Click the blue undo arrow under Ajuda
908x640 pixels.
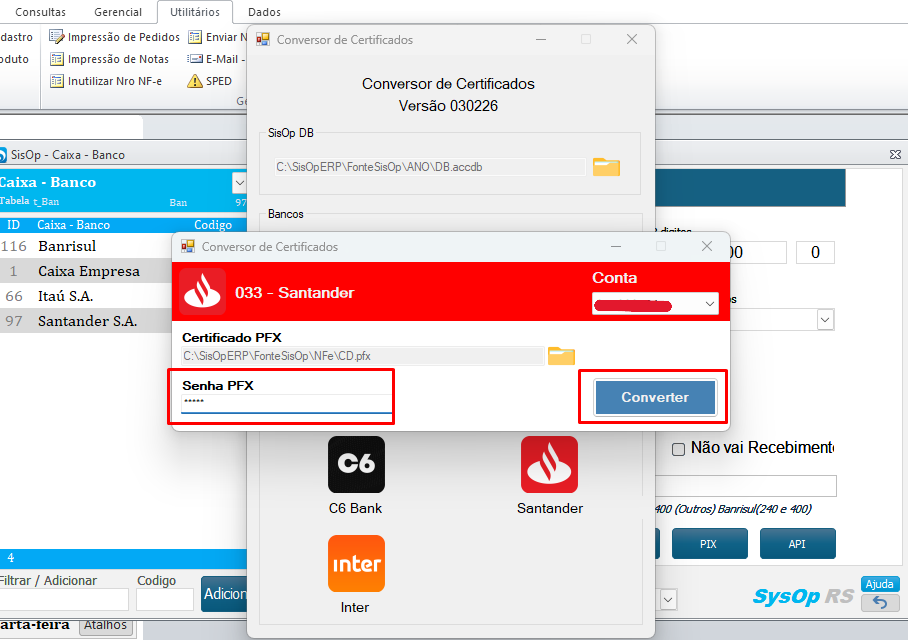pos(880,602)
